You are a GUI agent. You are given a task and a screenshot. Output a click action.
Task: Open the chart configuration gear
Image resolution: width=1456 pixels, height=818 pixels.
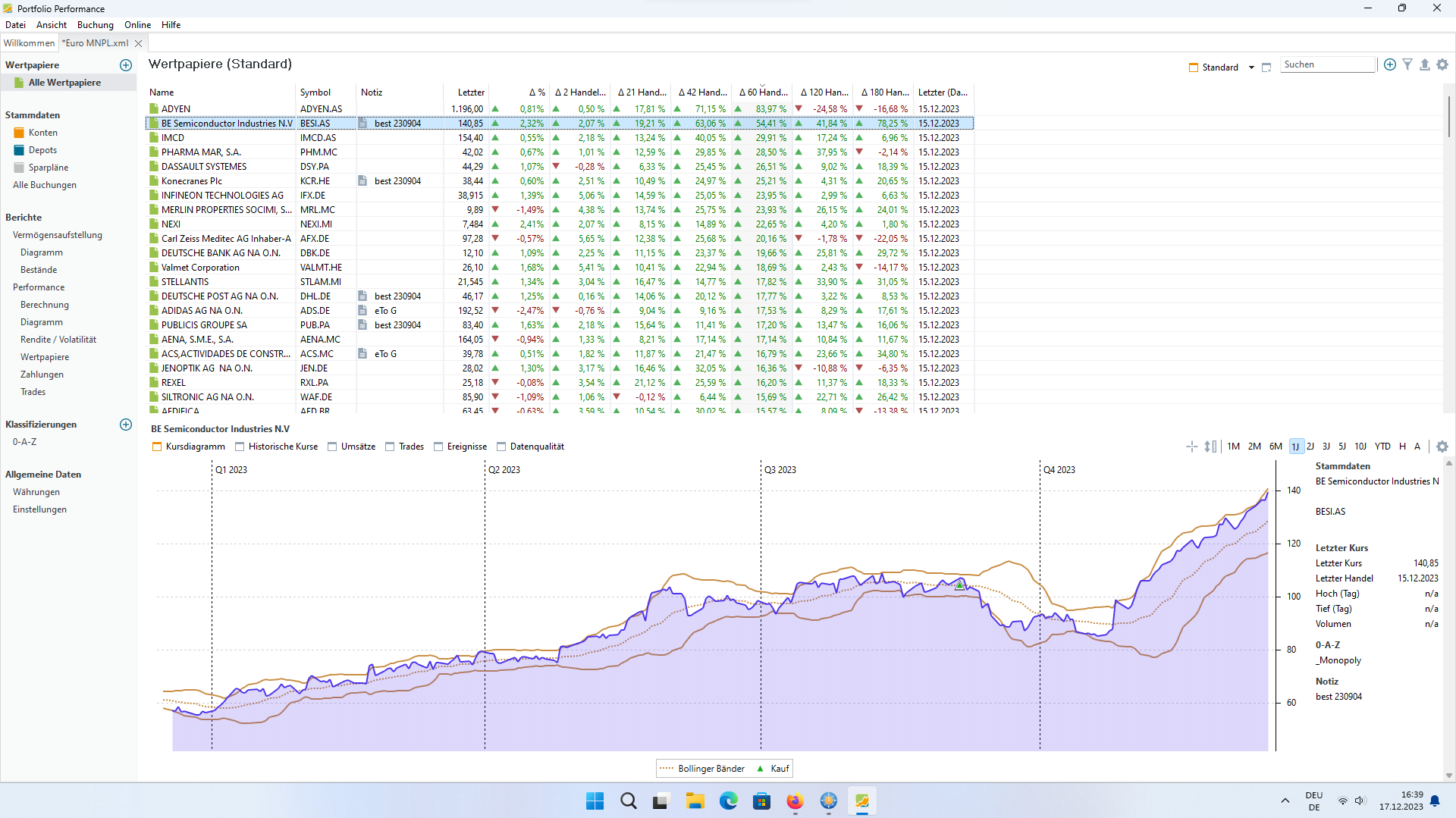1442,447
